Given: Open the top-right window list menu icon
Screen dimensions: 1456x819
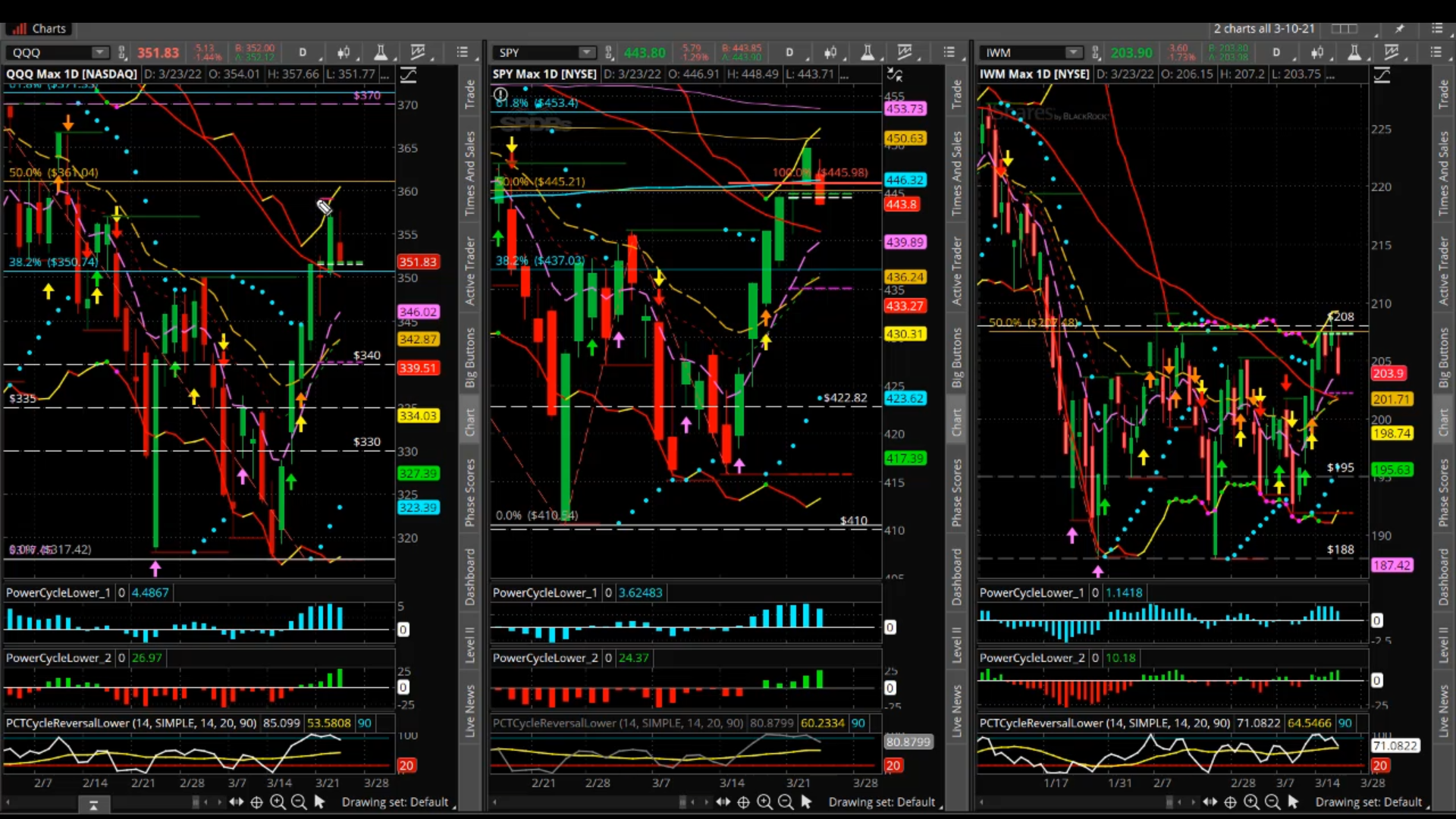Looking at the screenshot, I should (x=1437, y=28).
